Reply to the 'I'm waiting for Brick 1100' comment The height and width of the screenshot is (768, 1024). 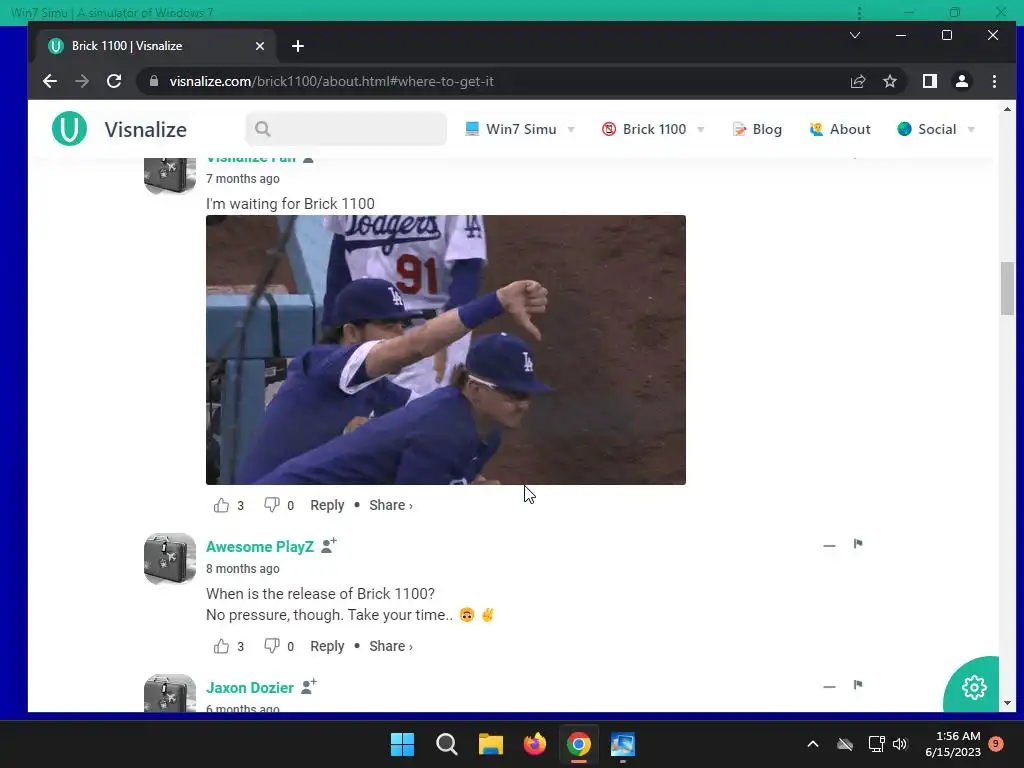click(x=327, y=505)
